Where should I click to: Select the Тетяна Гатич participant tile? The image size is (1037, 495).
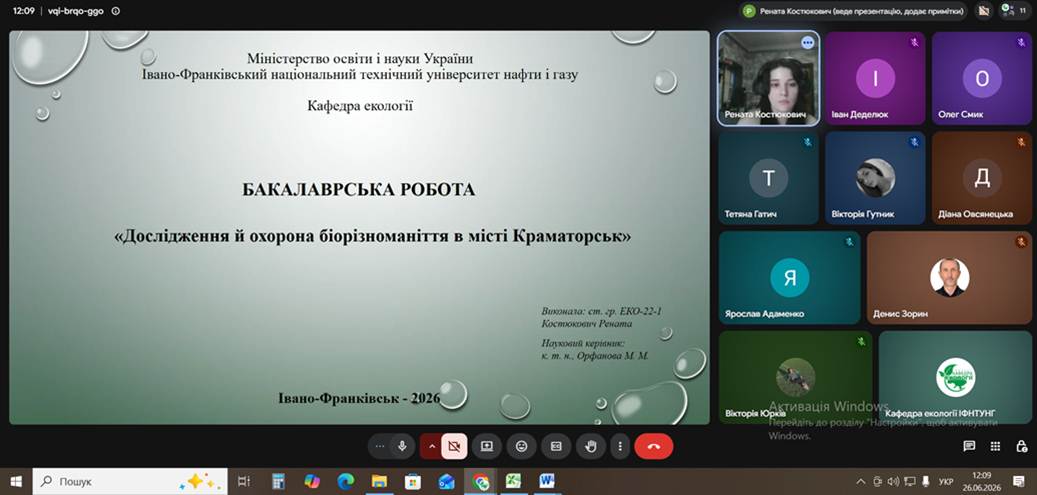(x=768, y=178)
